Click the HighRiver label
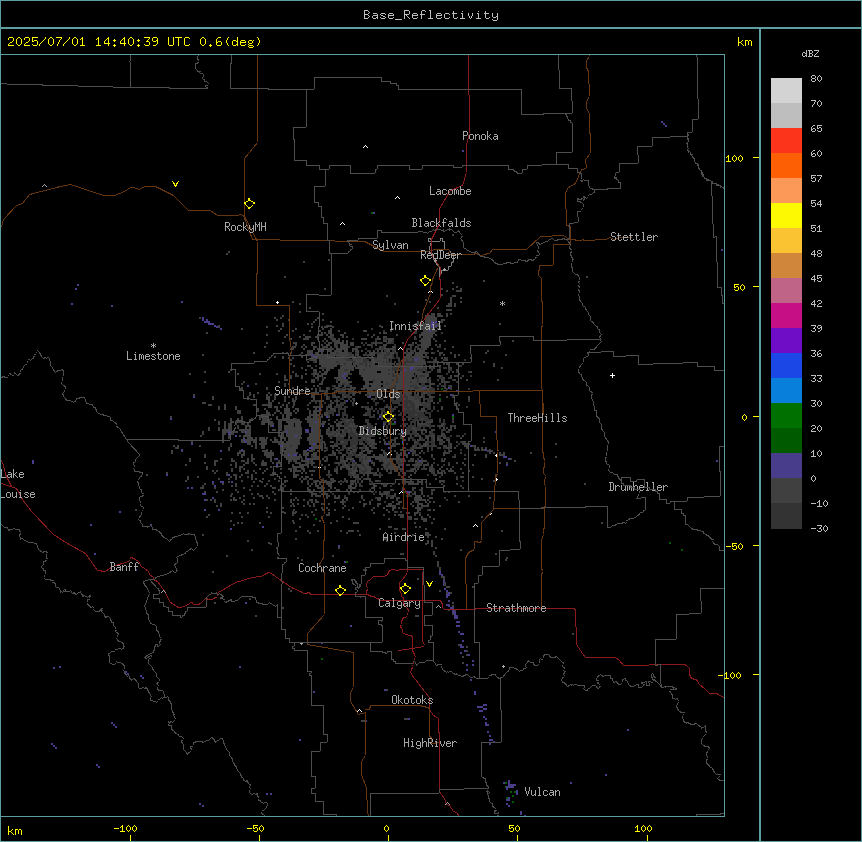The image size is (862, 842). click(x=430, y=743)
